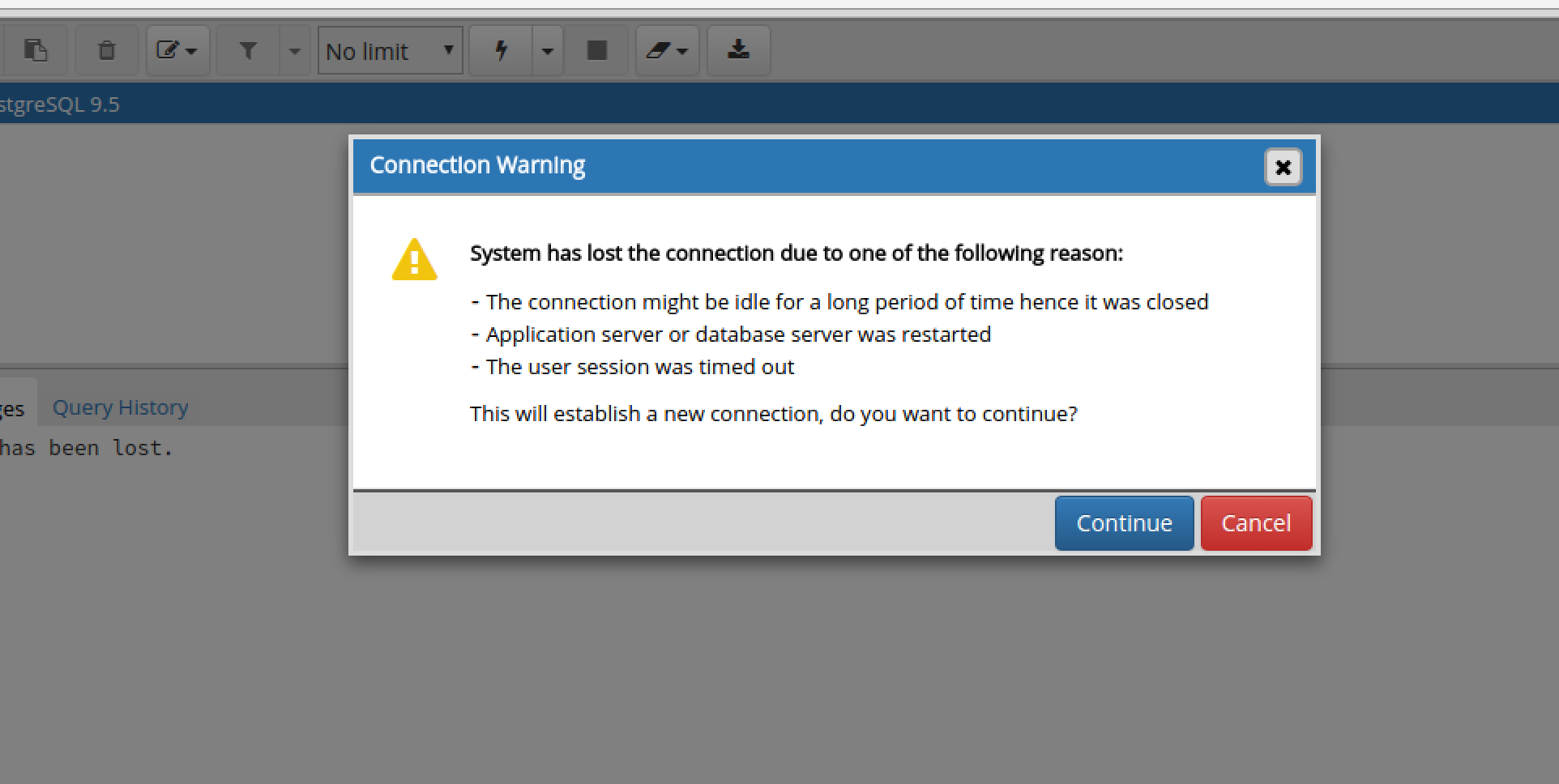1559x784 pixels.
Task: Expand the Execute options dropdown arrow
Action: (548, 50)
